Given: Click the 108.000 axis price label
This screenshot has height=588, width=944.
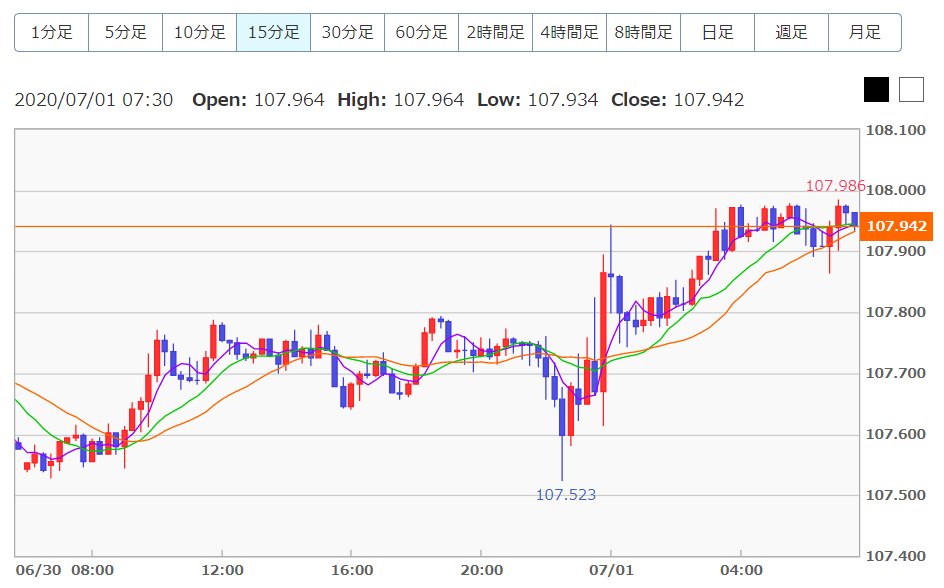Looking at the screenshot, I should point(895,190).
